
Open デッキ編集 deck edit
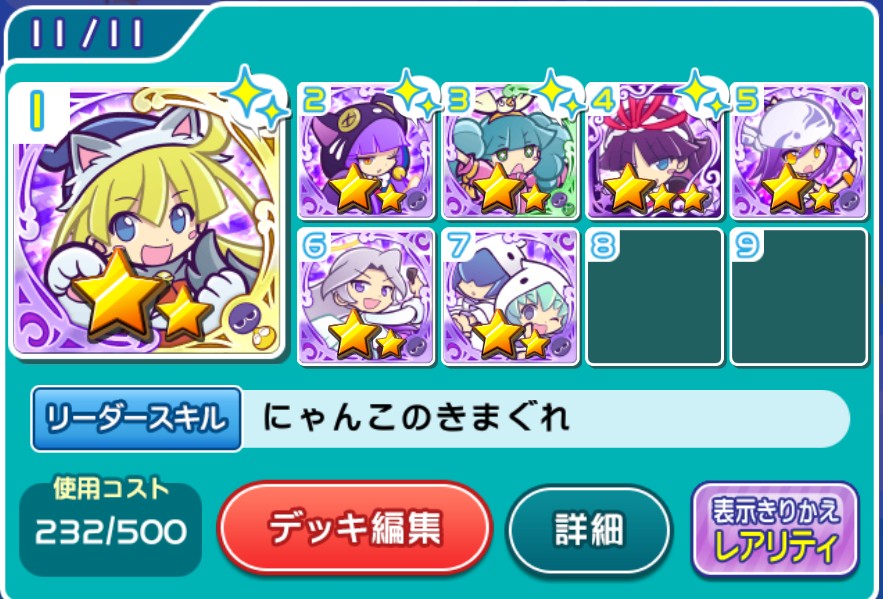tap(355, 528)
